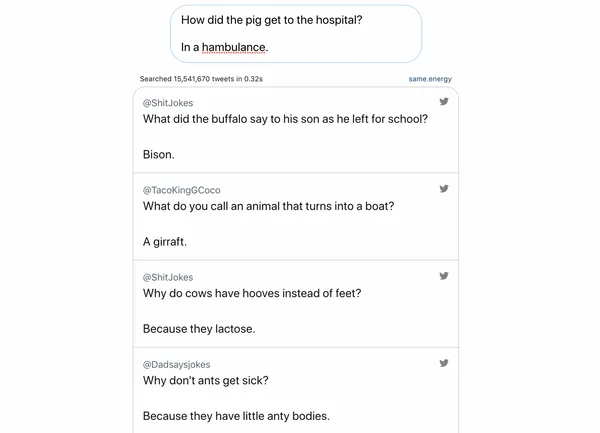The width and height of the screenshot is (600, 433).
Task: Click the Because they lactose punchline
Action: (199, 329)
